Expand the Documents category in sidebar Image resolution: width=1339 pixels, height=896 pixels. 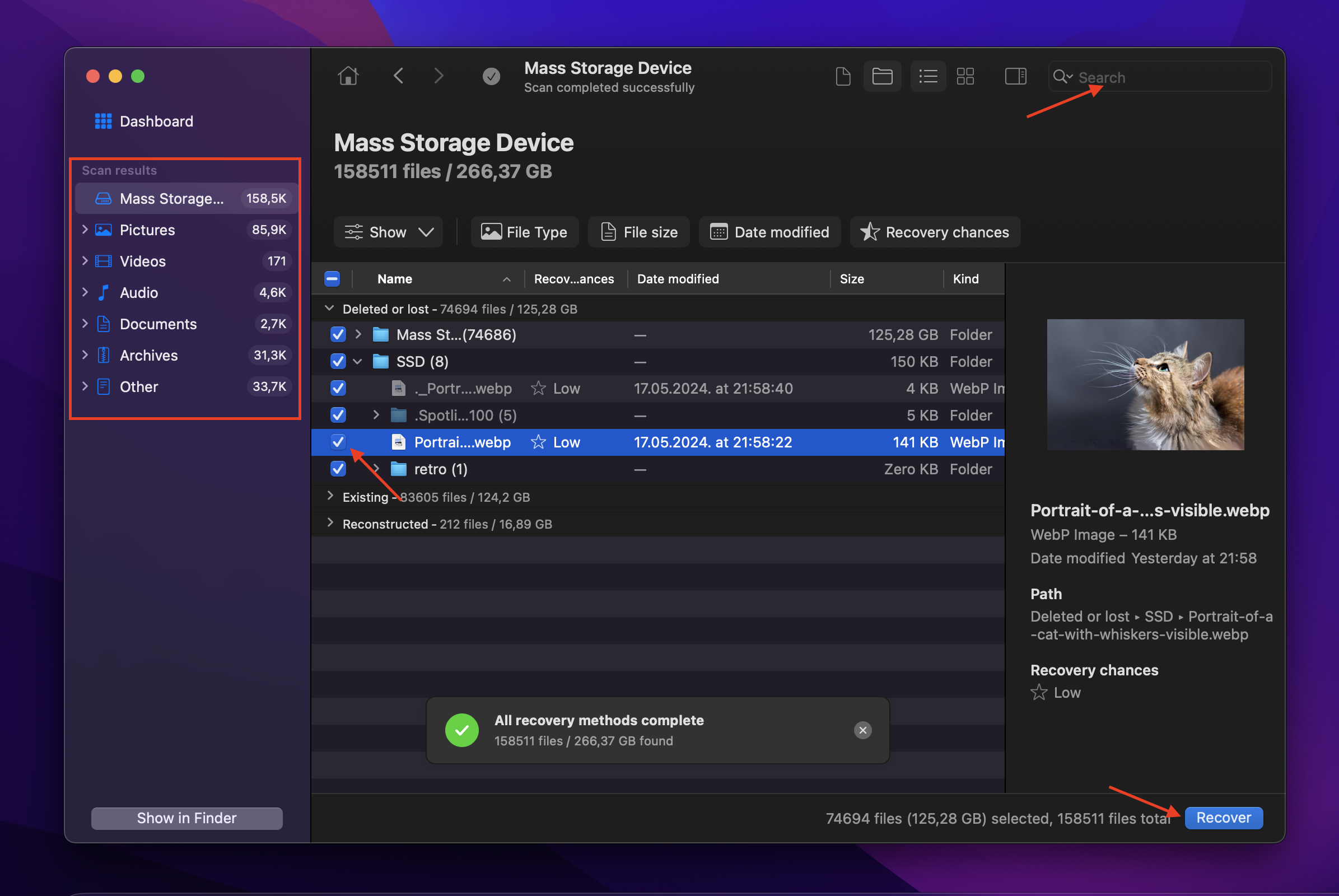coord(85,324)
